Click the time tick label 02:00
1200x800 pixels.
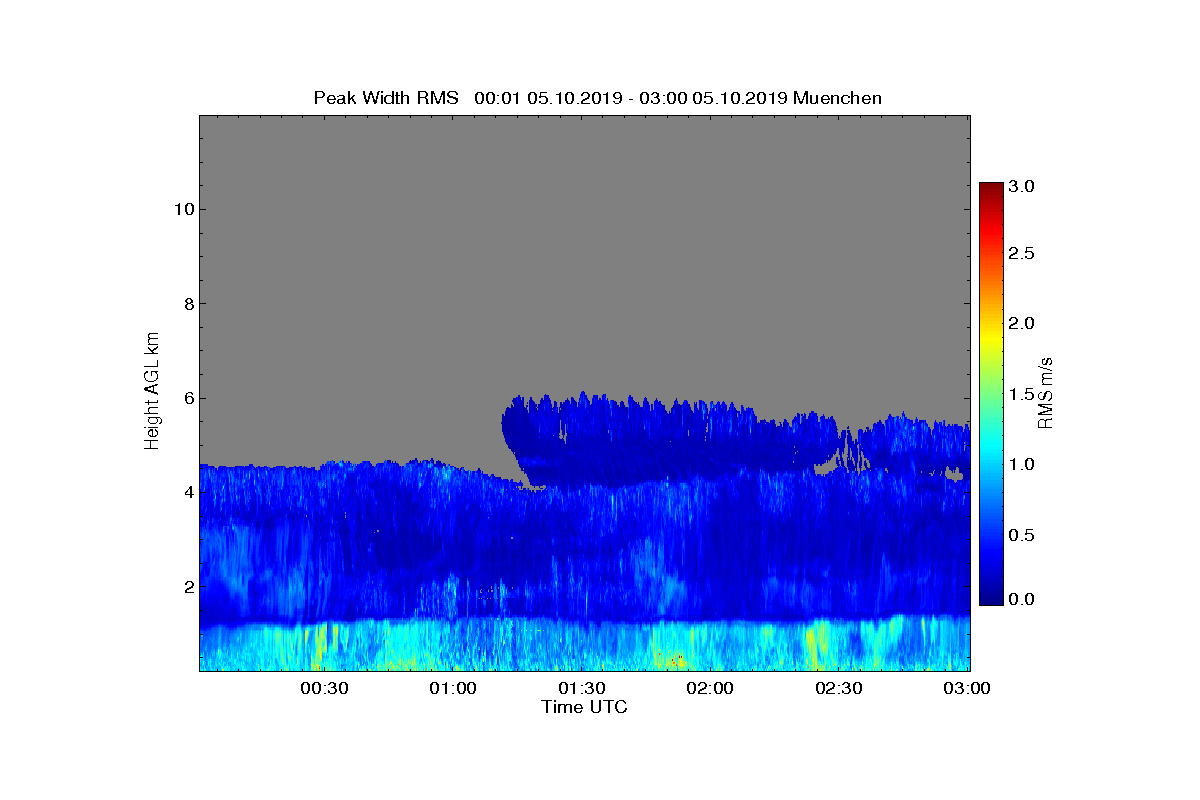[x=710, y=689]
